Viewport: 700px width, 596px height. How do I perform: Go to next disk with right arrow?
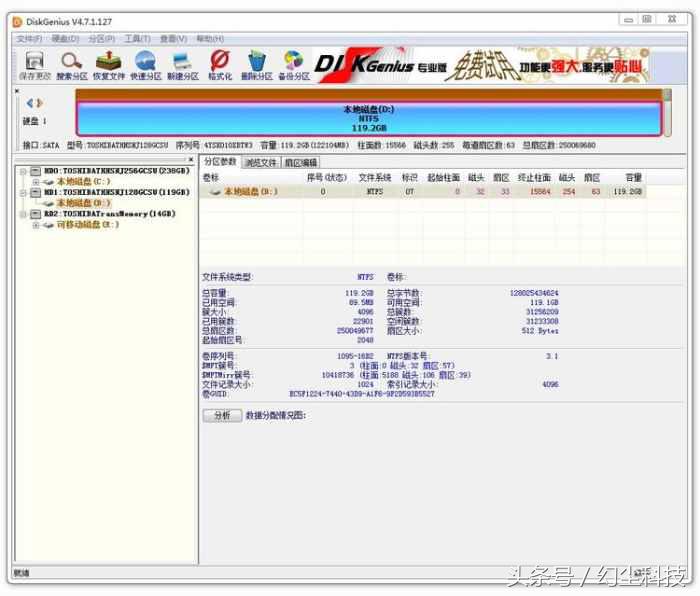pyautogui.click(x=39, y=103)
